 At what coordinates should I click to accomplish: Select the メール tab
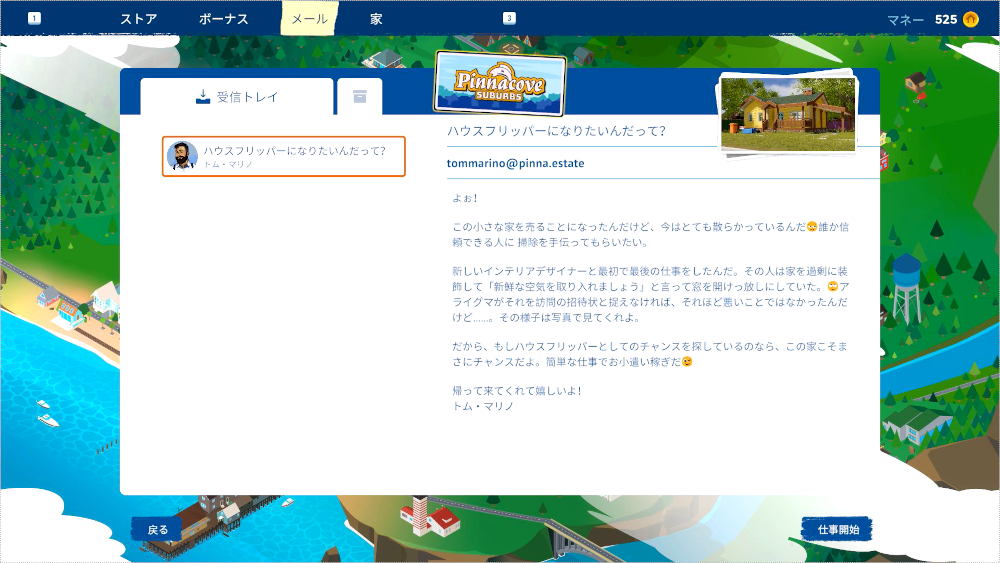pyautogui.click(x=309, y=18)
